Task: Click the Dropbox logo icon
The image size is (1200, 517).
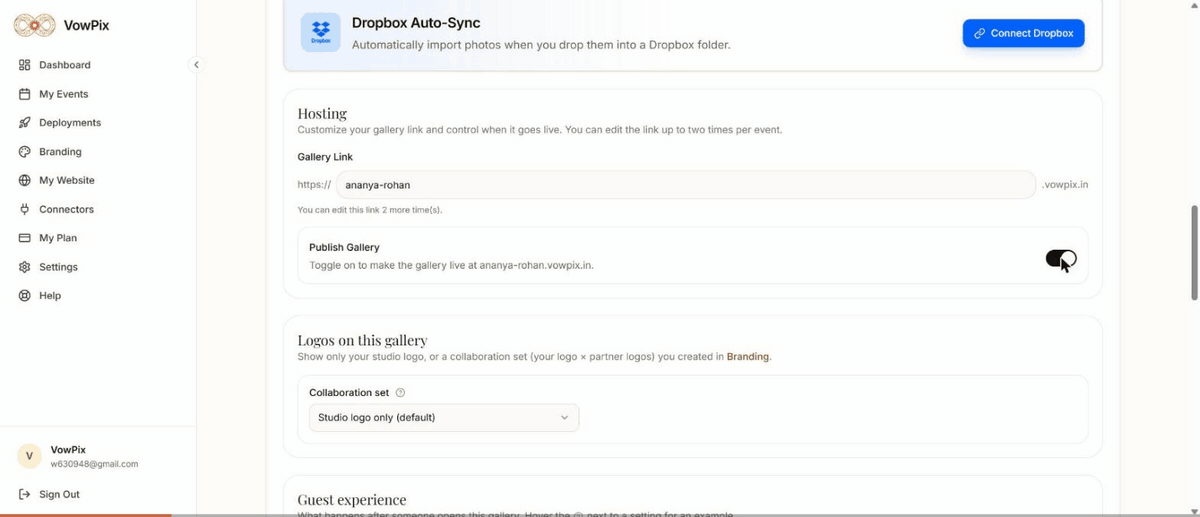Action: pyautogui.click(x=321, y=32)
